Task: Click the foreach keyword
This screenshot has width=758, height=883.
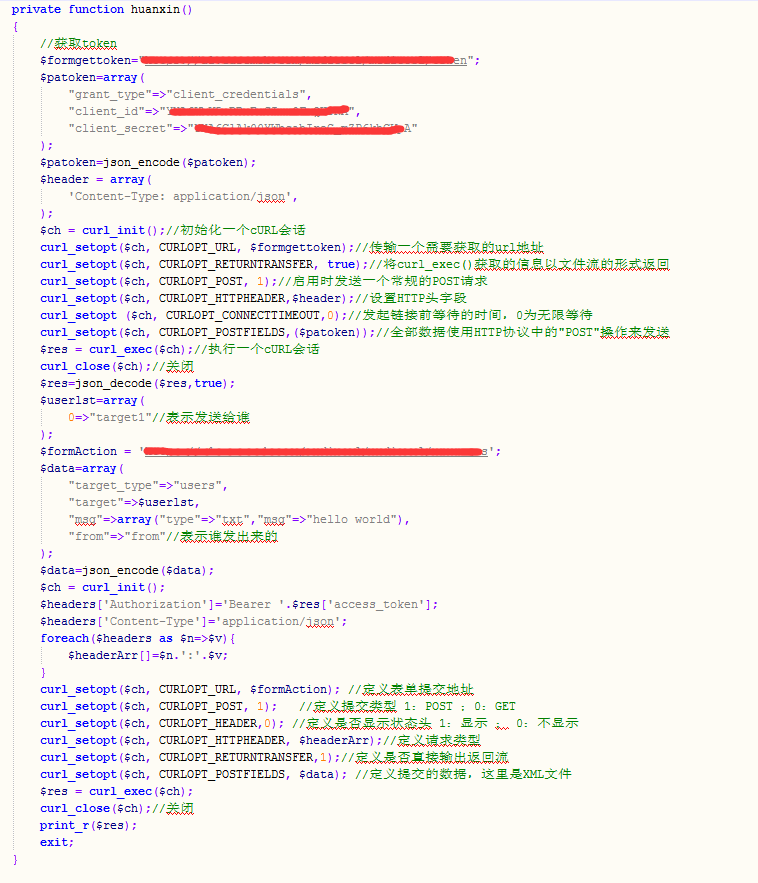Action: pyautogui.click(x=64, y=638)
